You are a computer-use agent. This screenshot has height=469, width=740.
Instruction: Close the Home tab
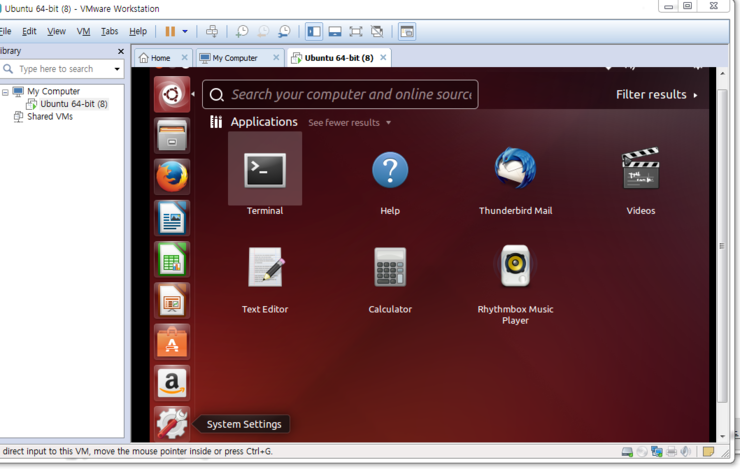[x=185, y=58]
